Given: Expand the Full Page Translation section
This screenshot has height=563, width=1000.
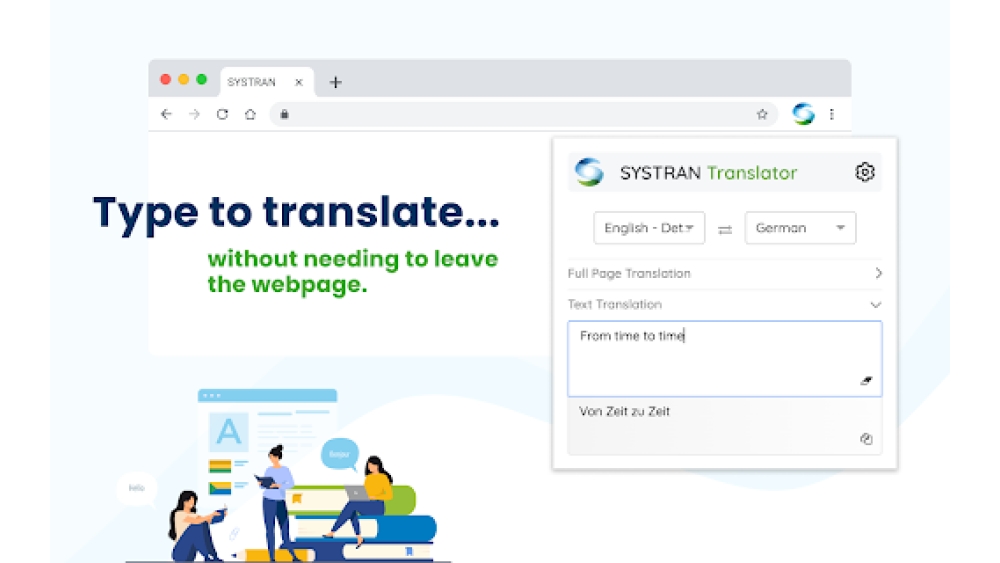Looking at the screenshot, I should click(x=724, y=274).
